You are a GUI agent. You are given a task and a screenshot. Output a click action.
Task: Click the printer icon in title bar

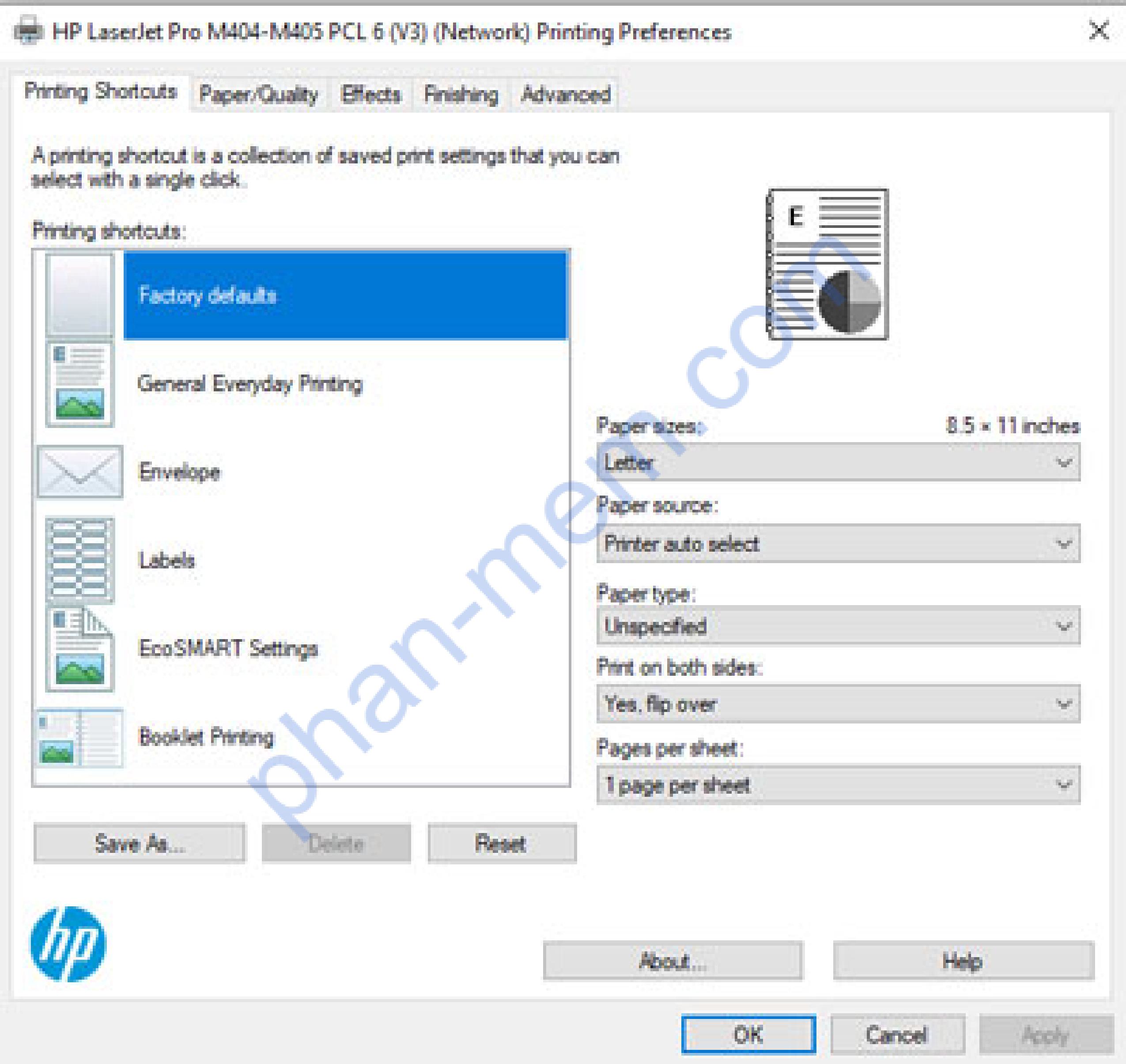pyautogui.click(x=28, y=30)
